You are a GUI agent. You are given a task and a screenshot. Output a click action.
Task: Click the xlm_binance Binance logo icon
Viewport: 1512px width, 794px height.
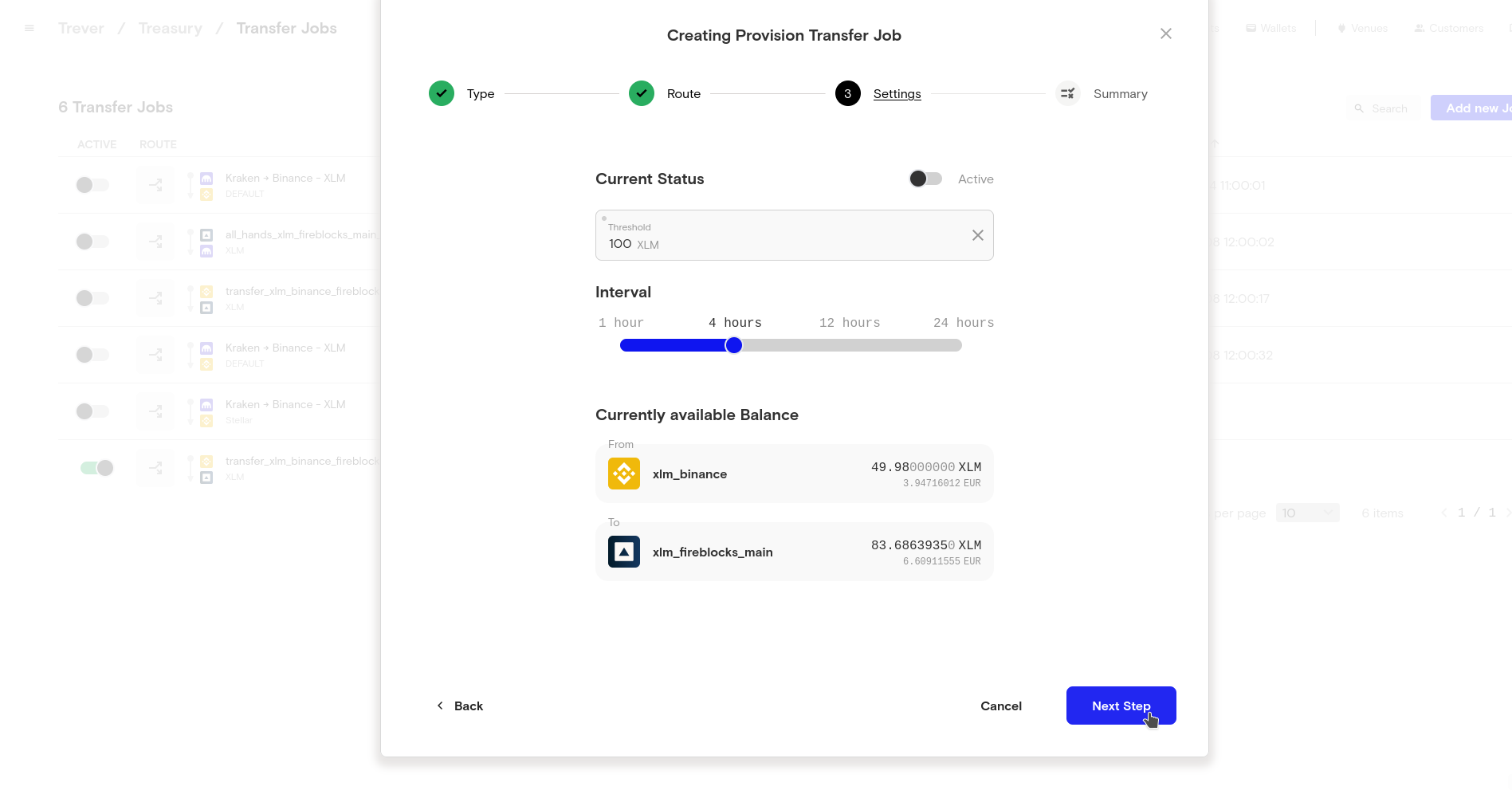pos(623,474)
